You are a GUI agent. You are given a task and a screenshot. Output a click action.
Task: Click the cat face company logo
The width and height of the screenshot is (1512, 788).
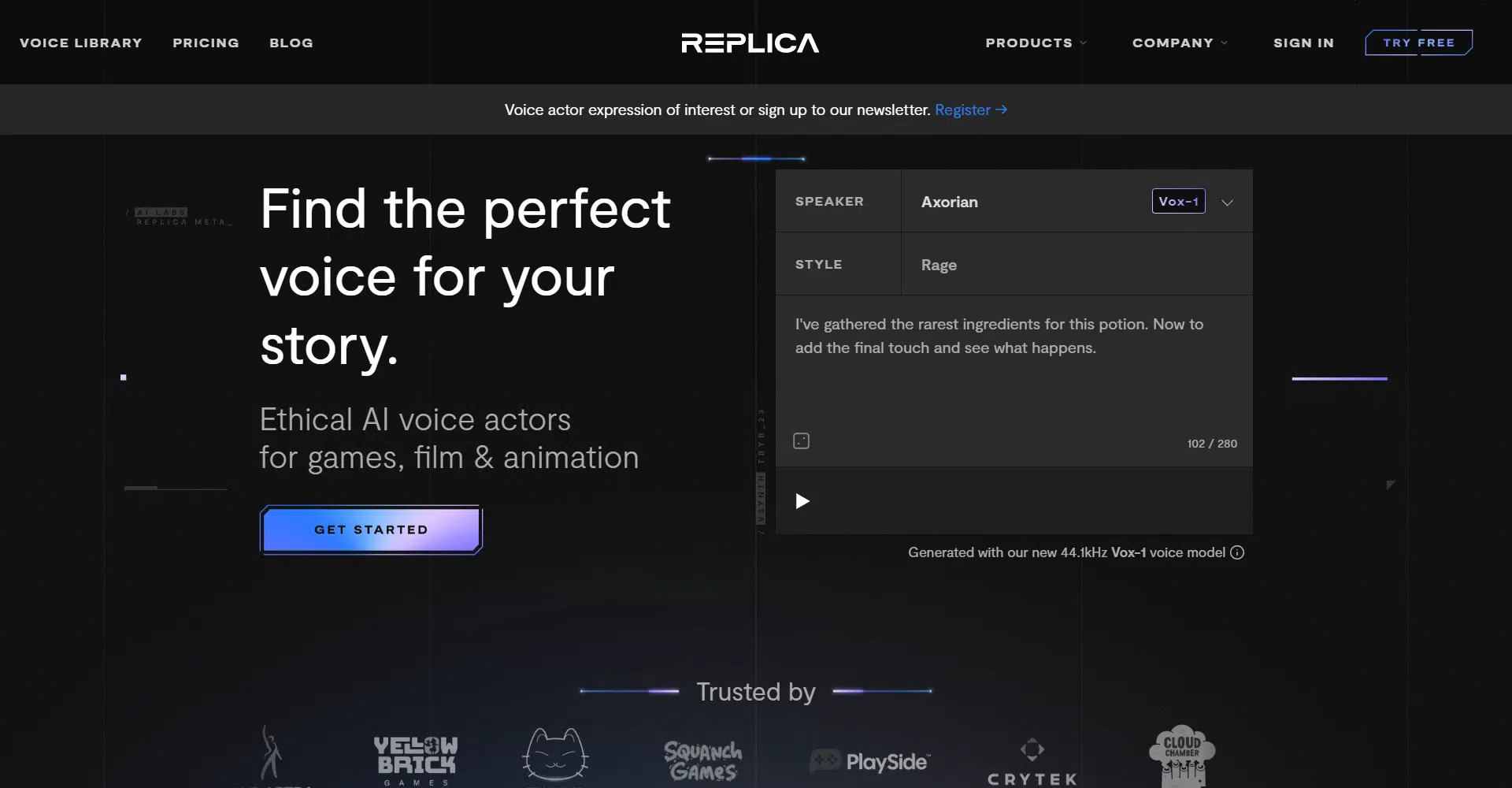[x=555, y=755]
